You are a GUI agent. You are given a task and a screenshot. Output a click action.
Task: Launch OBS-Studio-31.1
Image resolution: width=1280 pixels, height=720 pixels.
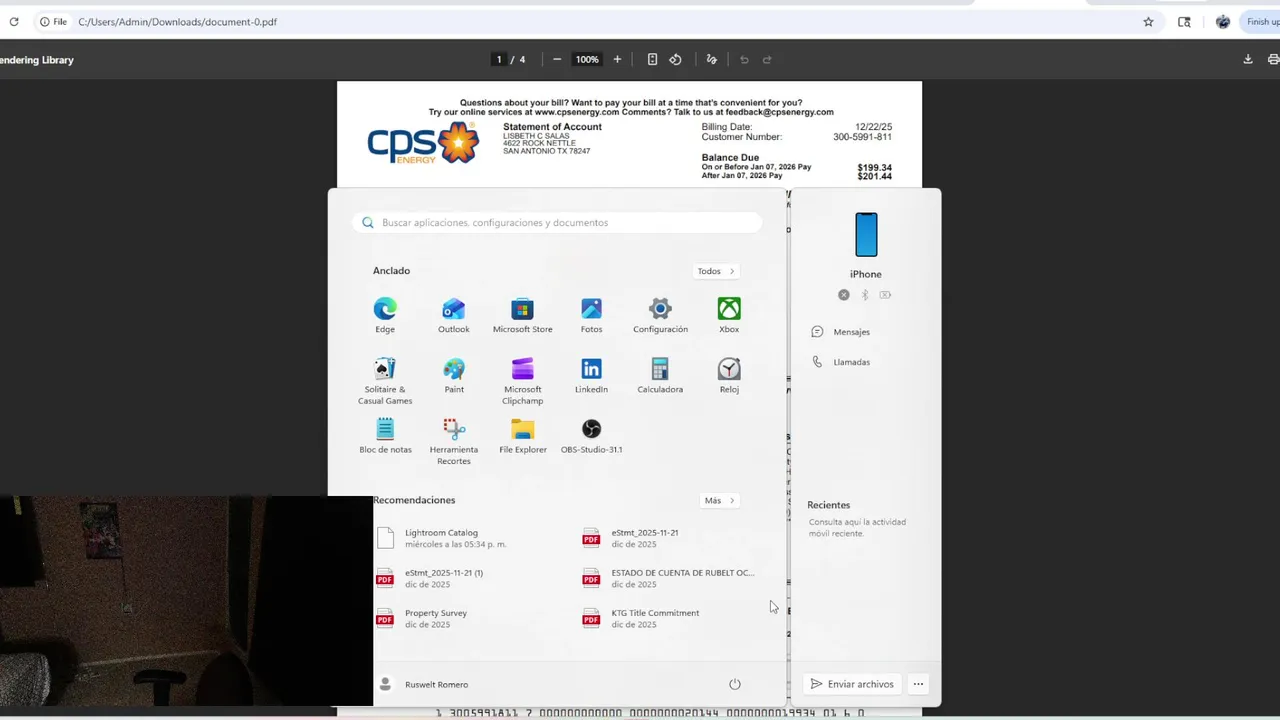(591, 436)
